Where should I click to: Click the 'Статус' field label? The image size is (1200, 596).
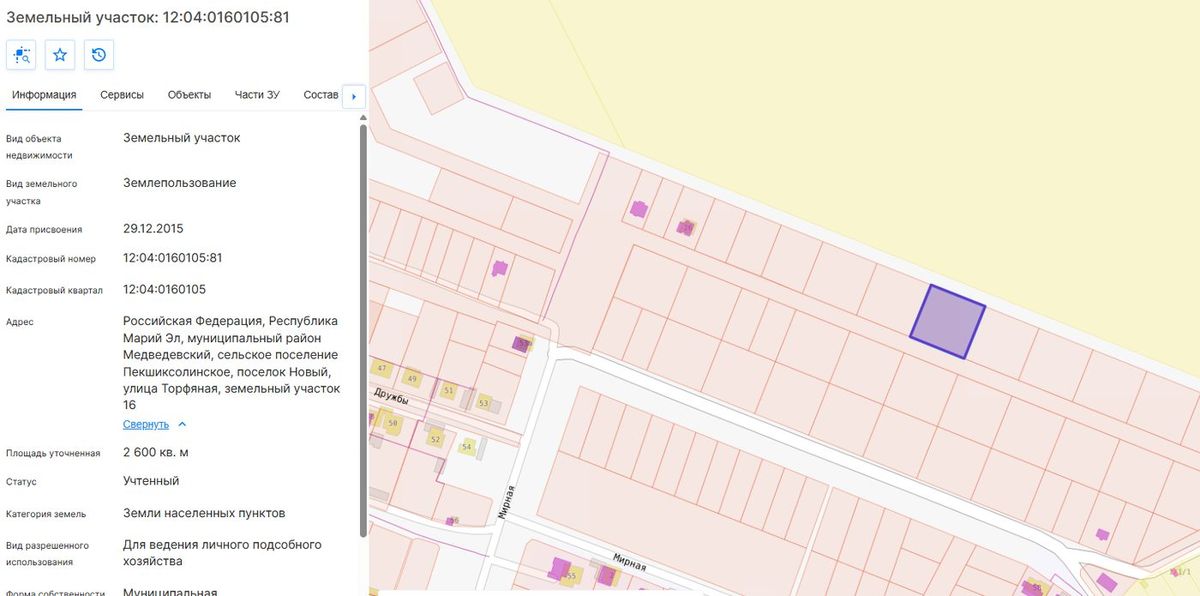21,482
